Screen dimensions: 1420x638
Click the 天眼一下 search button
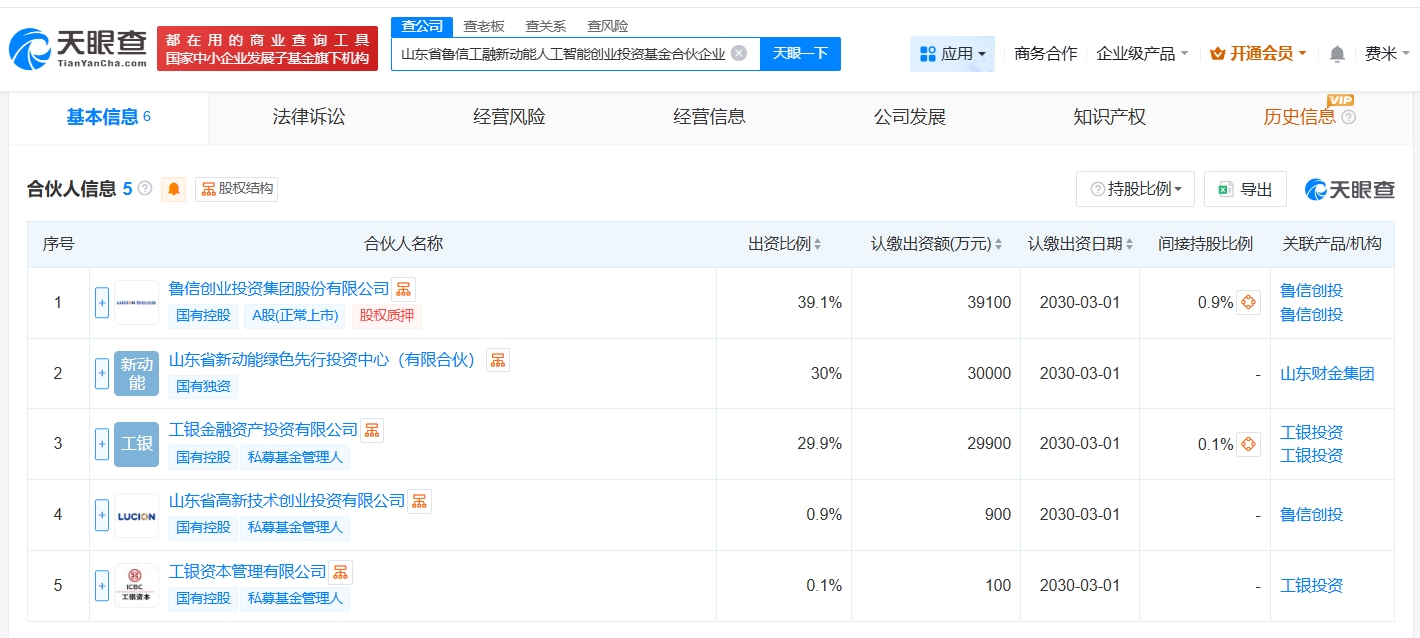[800, 54]
